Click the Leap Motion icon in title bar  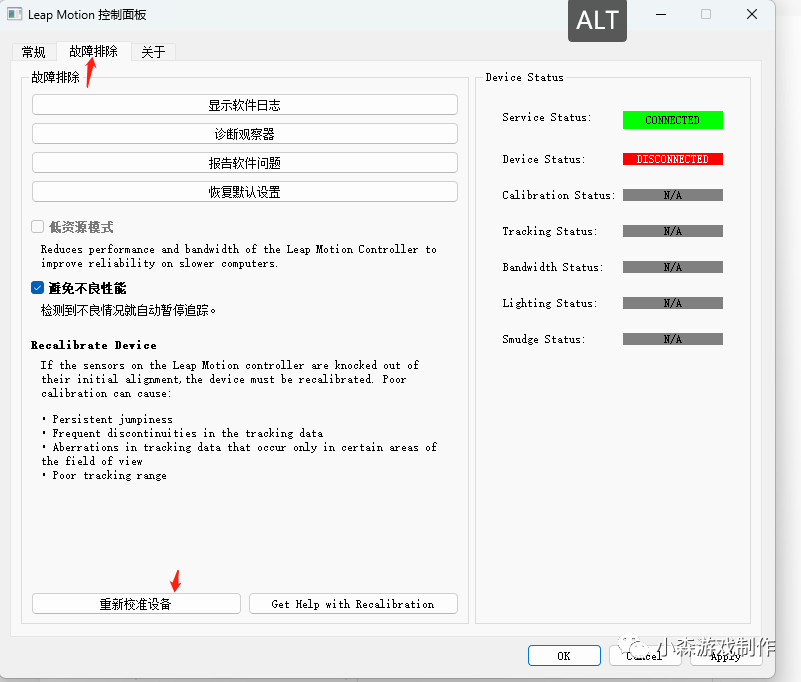pos(14,14)
